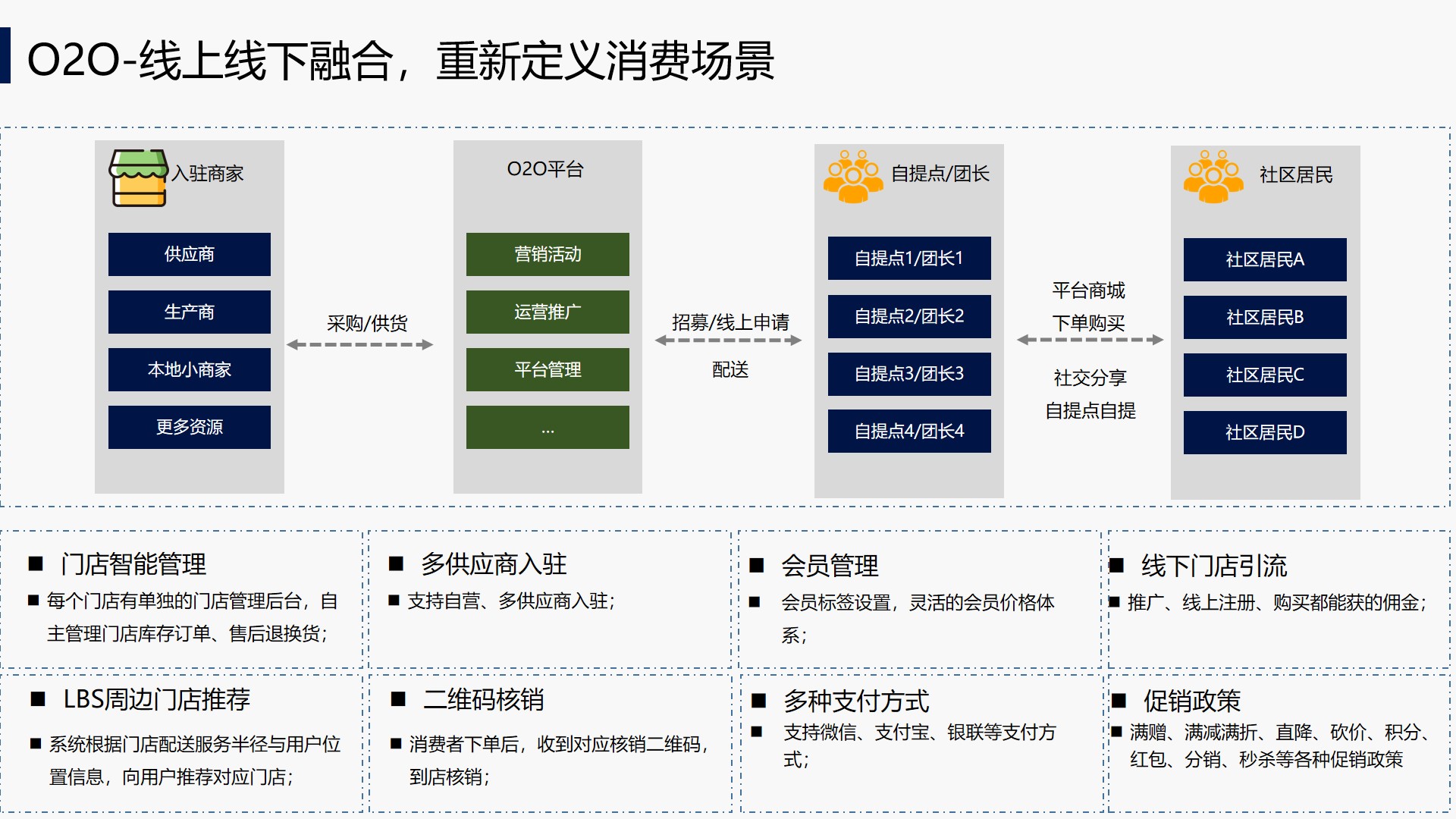The width and height of the screenshot is (1456, 819).
Task: Click the square bullet before 二维码核销
Action: 397,699
